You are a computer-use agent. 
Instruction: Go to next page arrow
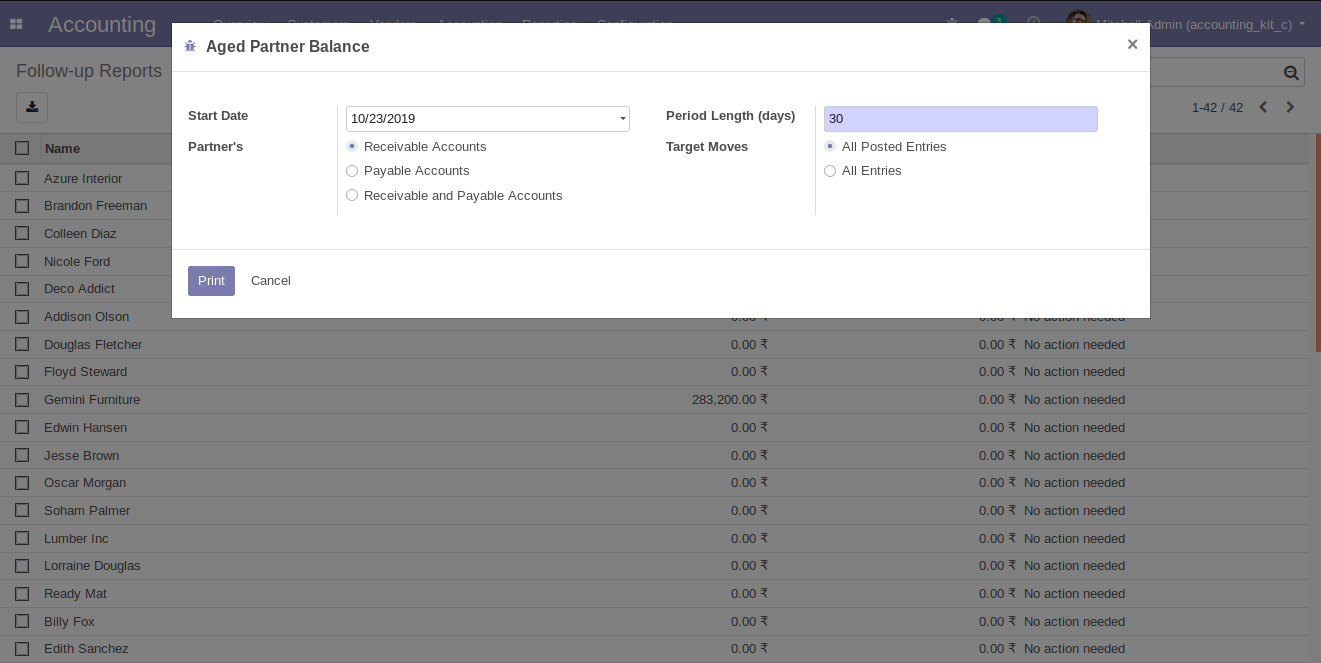(x=1290, y=107)
